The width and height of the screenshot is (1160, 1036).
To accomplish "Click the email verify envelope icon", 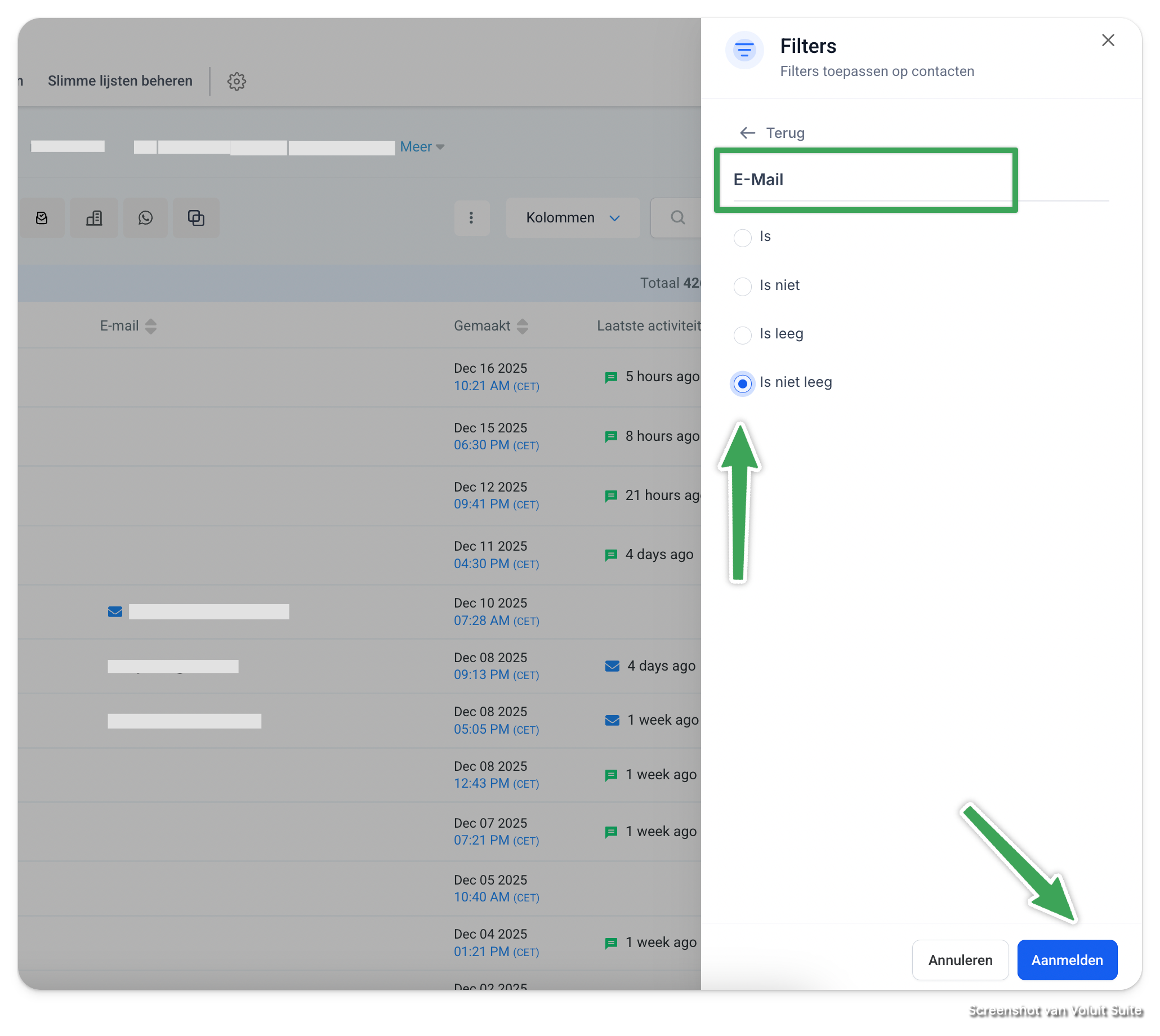I will [x=42, y=218].
